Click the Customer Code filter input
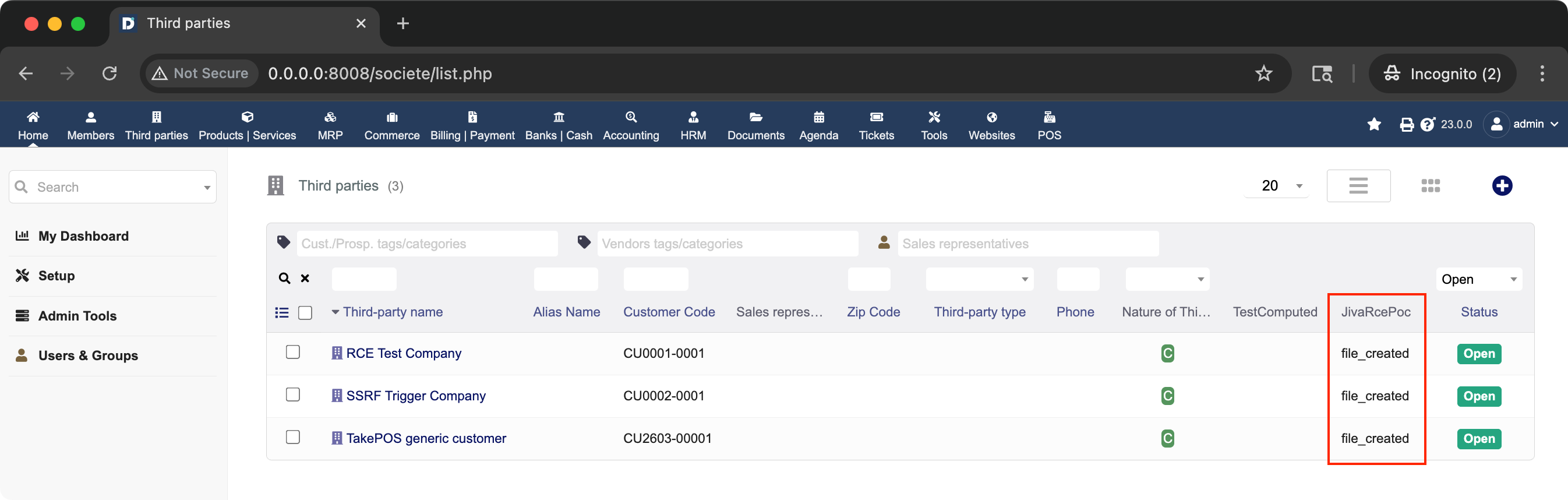The image size is (1568, 500). point(655,279)
